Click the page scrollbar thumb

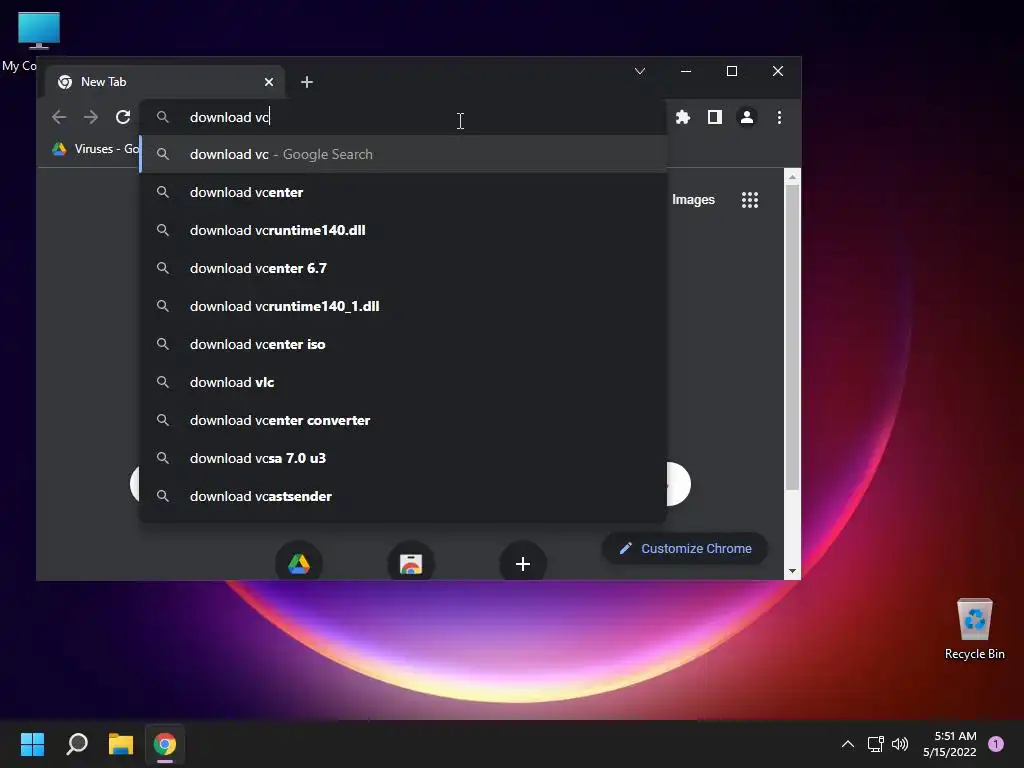[x=792, y=337]
